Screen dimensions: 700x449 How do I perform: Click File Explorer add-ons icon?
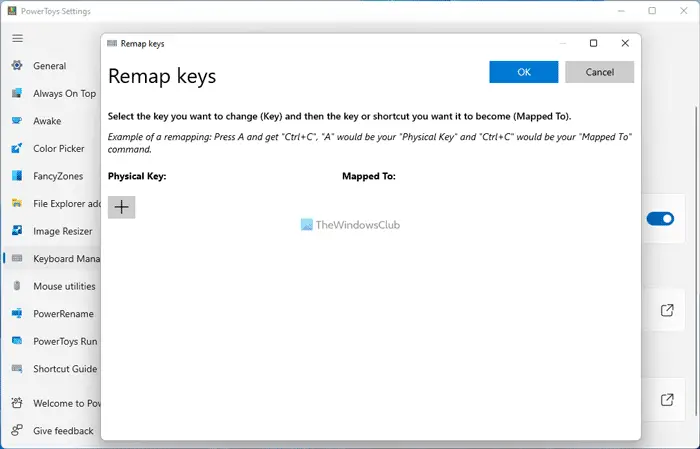coord(17,203)
